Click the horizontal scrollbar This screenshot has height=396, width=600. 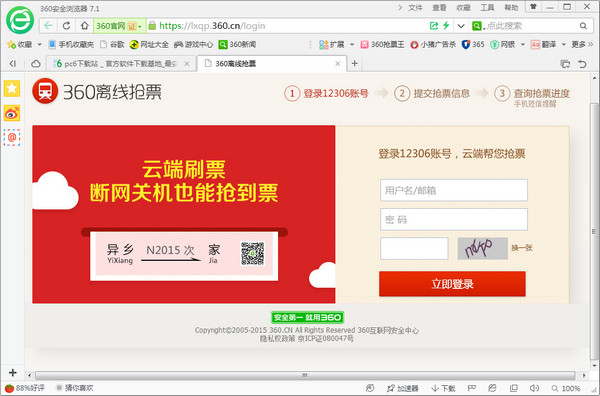(305, 375)
